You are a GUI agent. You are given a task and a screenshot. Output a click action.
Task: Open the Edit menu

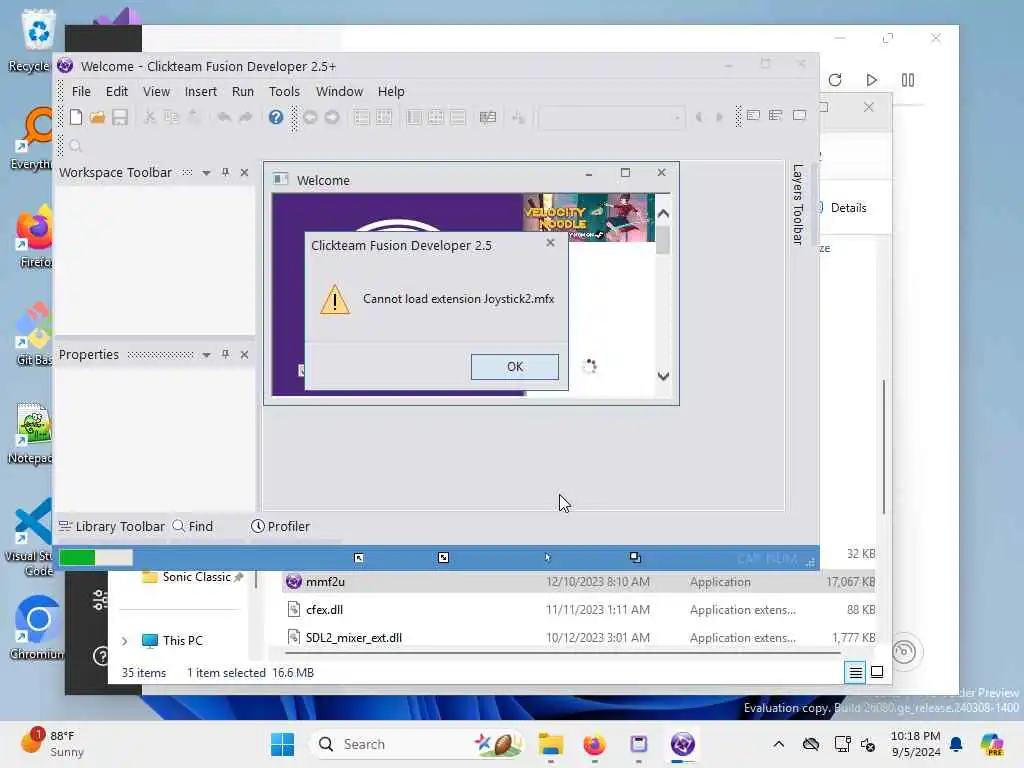117,91
